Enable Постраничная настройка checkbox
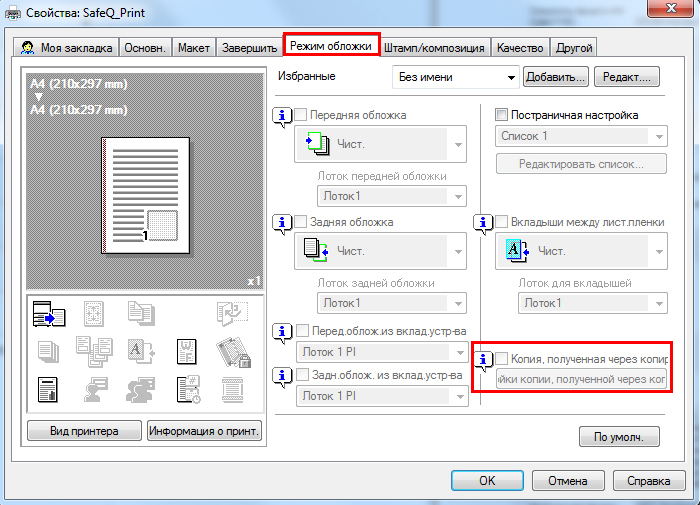Viewport: 700px width, 505px height. 502,115
